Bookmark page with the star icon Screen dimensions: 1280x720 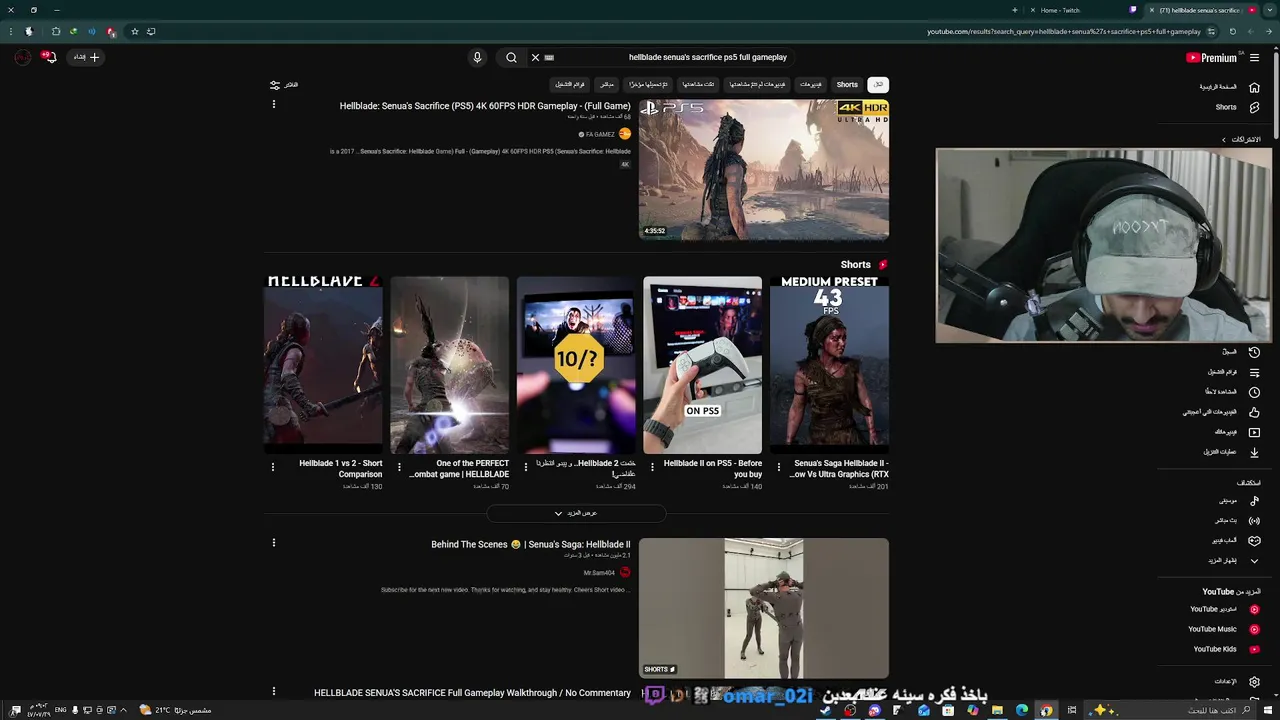tap(135, 32)
